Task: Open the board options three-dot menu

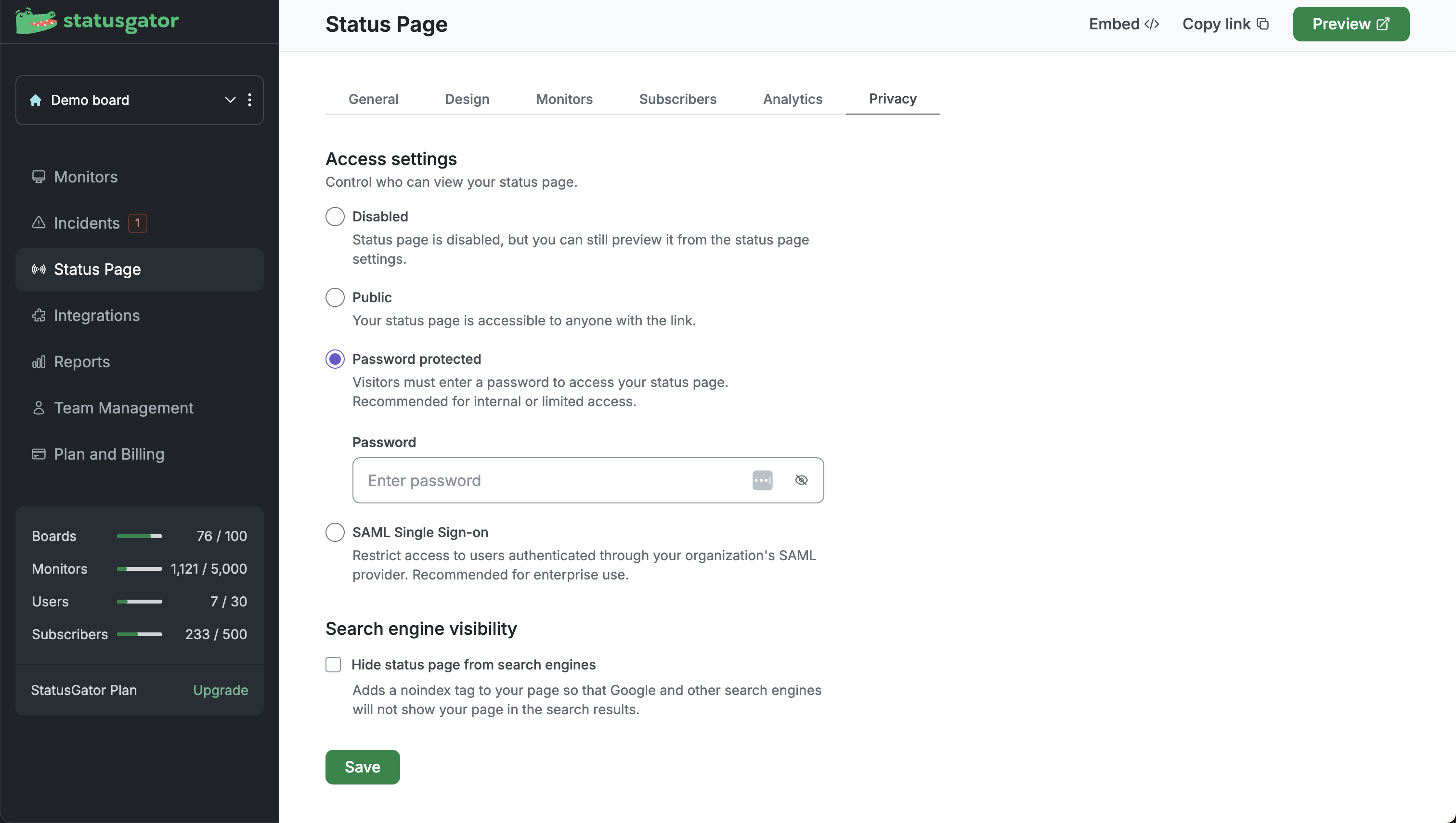Action: (x=249, y=100)
